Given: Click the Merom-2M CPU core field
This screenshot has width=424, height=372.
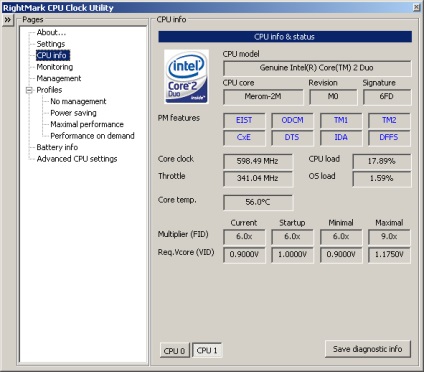Looking at the screenshot, I should (x=263, y=97).
